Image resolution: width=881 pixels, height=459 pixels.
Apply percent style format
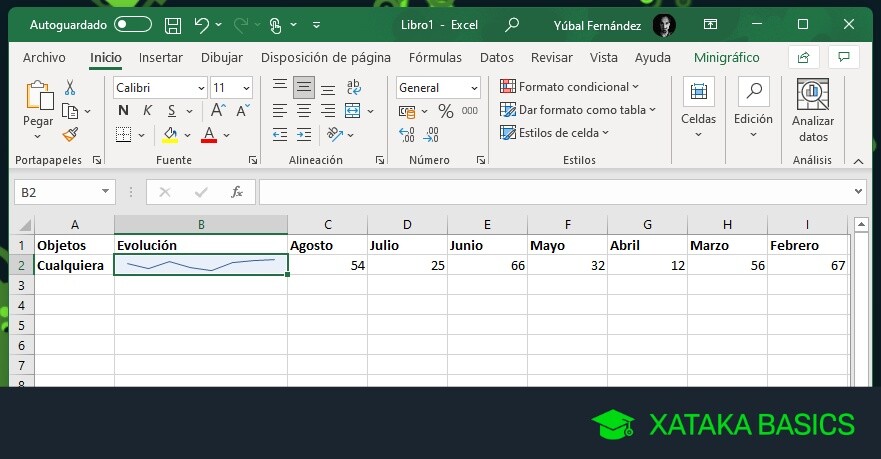coord(446,111)
